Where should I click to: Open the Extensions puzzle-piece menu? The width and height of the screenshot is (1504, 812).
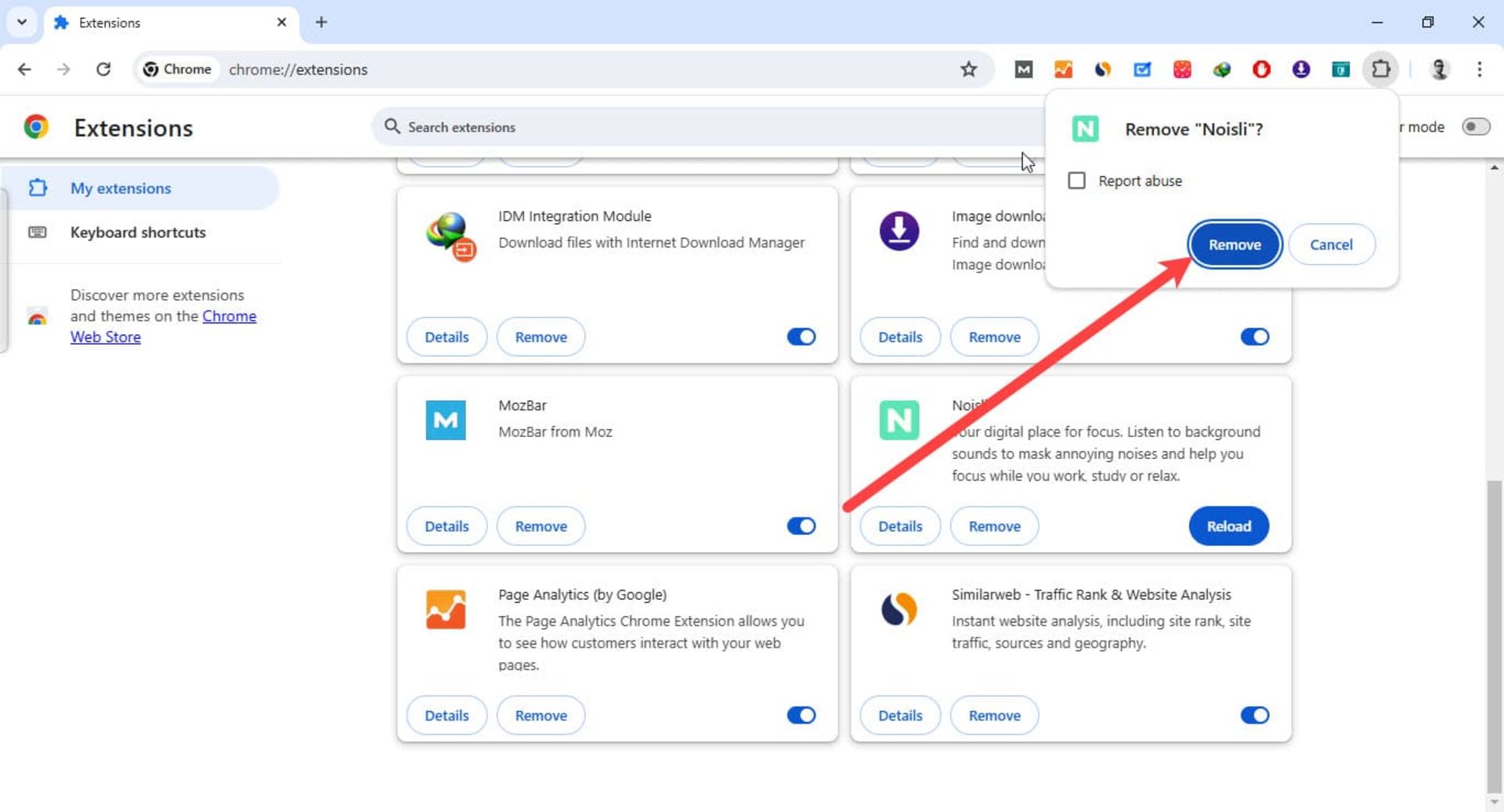pyautogui.click(x=1381, y=69)
